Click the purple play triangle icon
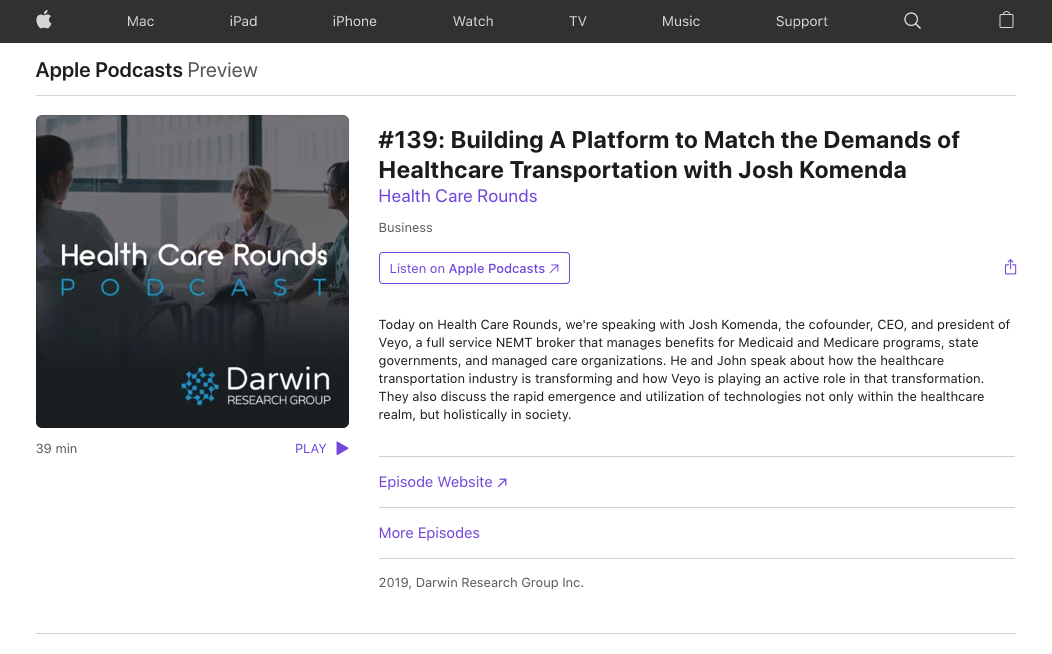Image resolution: width=1052 pixels, height=654 pixels. click(342, 448)
